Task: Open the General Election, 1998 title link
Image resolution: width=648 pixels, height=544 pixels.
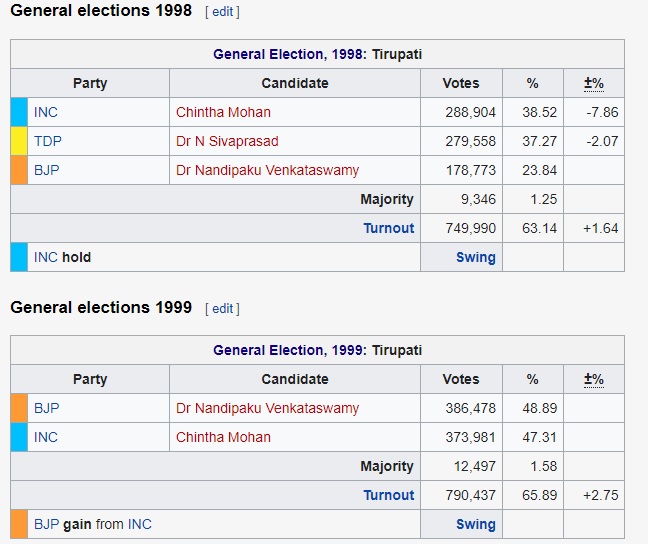Action: (x=288, y=54)
